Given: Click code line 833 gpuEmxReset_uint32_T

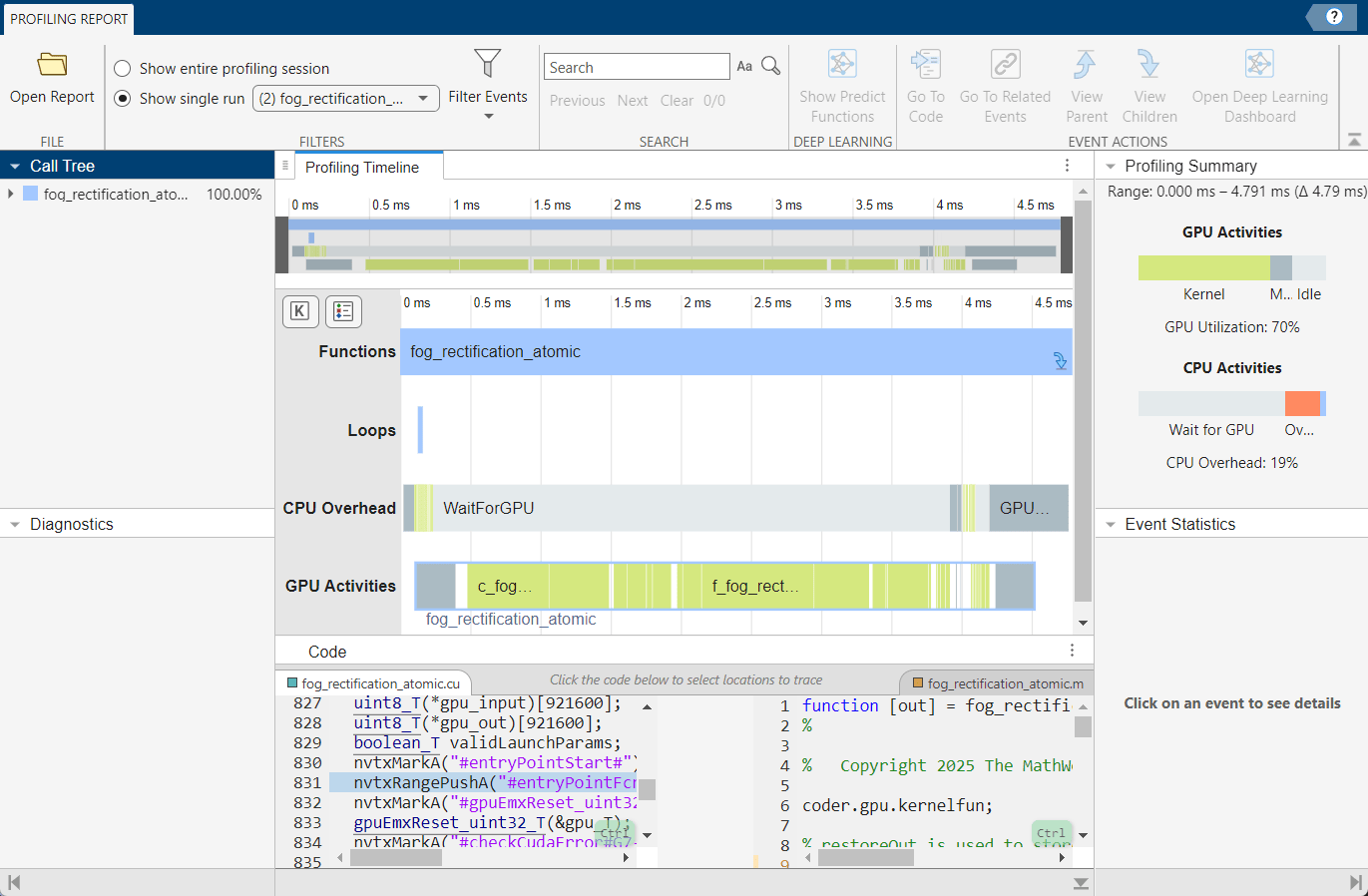Looking at the screenshot, I should 491,822.
